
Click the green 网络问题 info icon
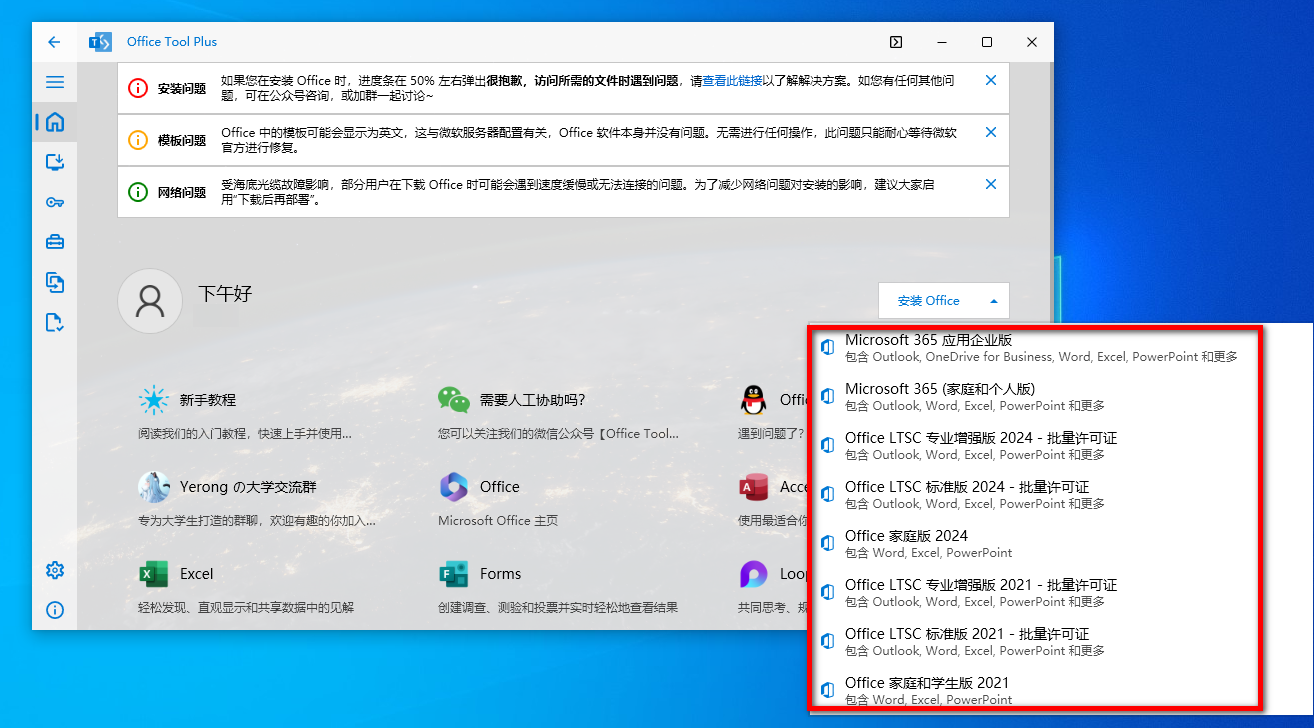(x=138, y=192)
